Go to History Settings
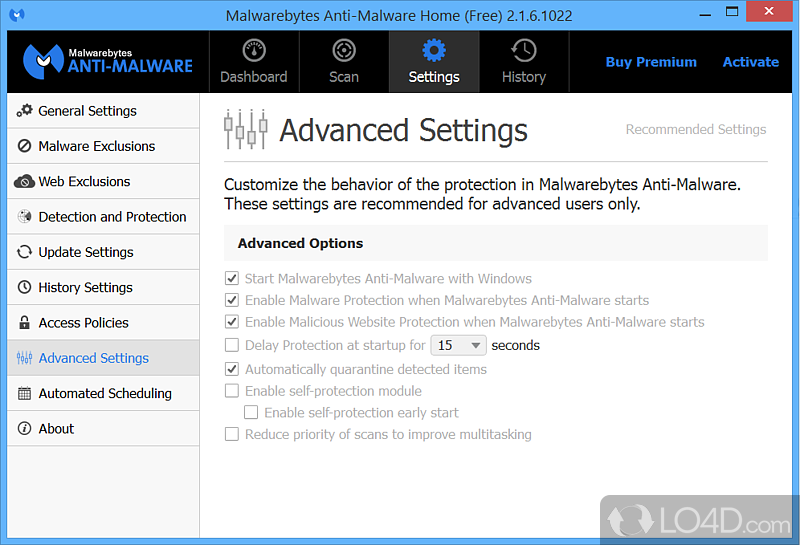Image resolution: width=800 pixels, height=545 pixels. (x=103, y=287)
